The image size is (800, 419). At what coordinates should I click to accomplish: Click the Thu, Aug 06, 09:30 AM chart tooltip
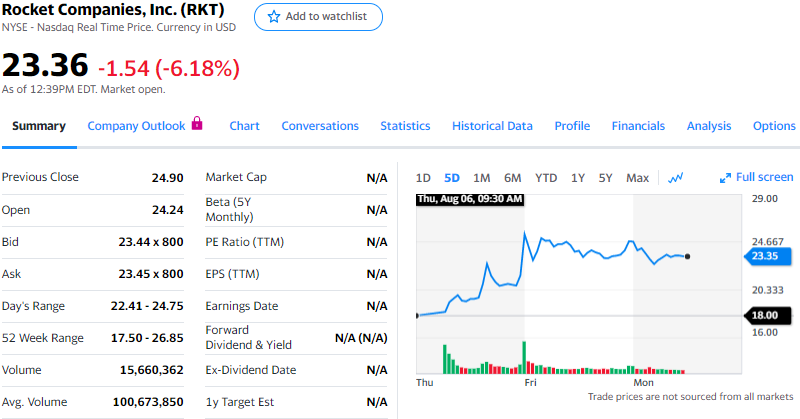(470, 199)
